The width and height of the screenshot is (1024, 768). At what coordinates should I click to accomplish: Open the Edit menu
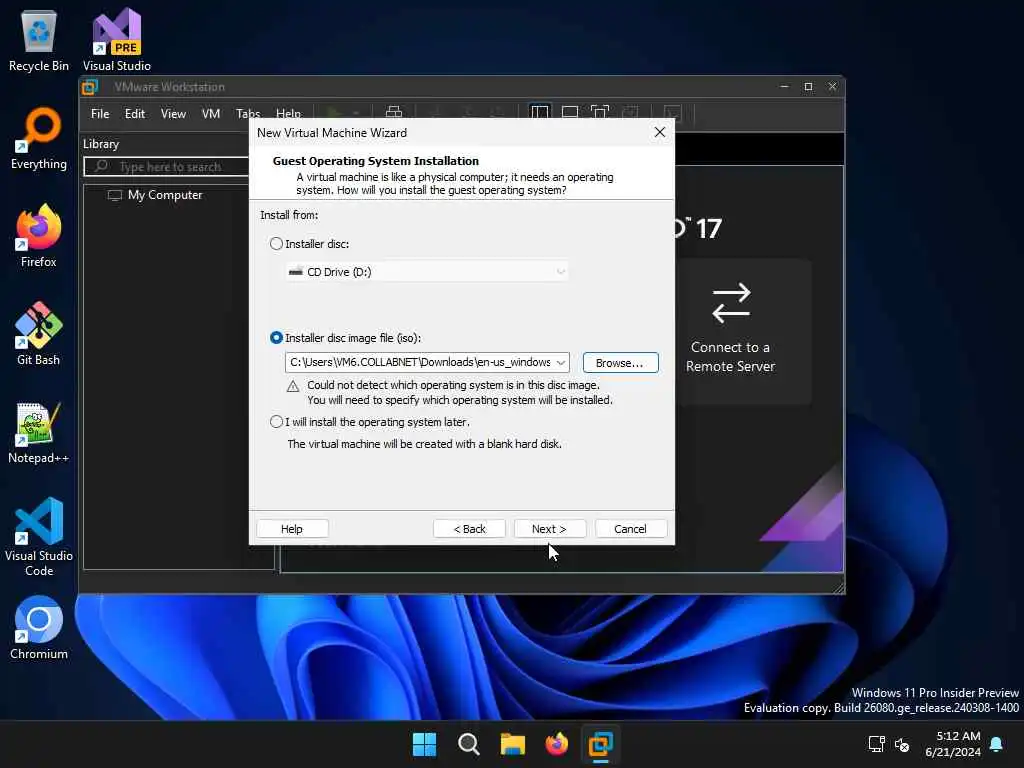135,114
